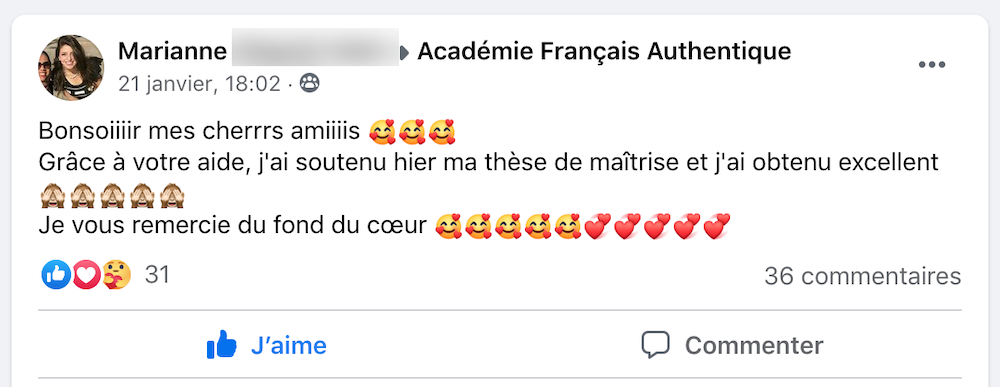Click the arrow before Académie Français Authentique

404,54
